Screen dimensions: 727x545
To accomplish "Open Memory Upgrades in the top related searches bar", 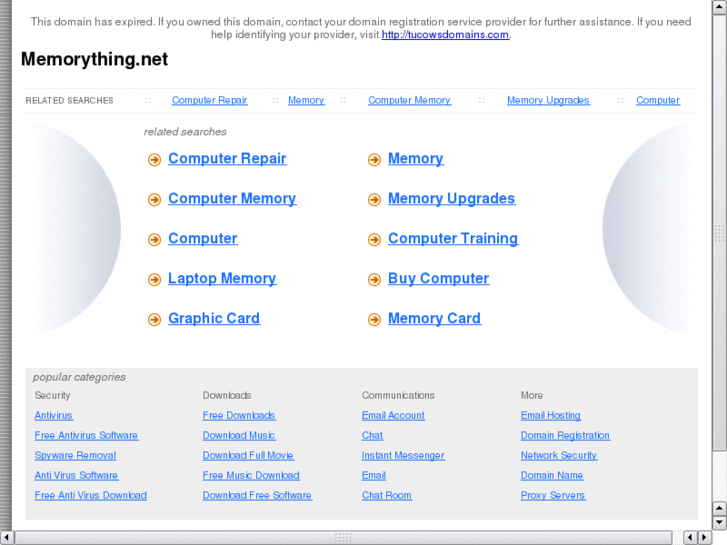I will point(548,100).
